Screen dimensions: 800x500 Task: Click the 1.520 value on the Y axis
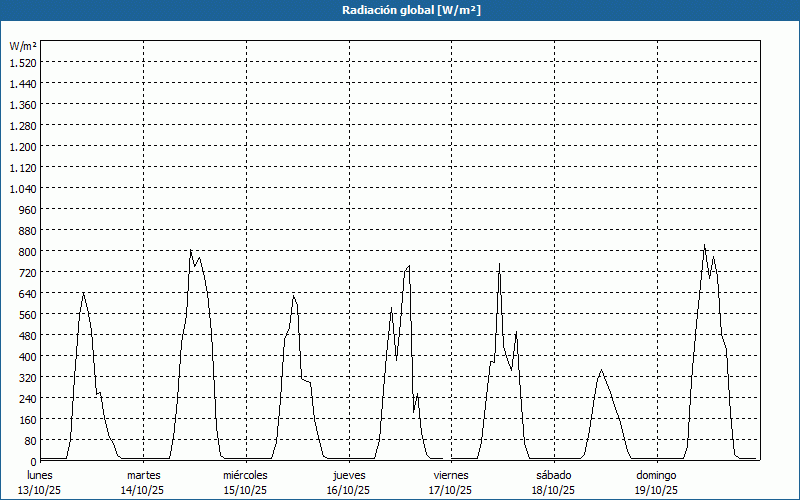pos(22,62)
